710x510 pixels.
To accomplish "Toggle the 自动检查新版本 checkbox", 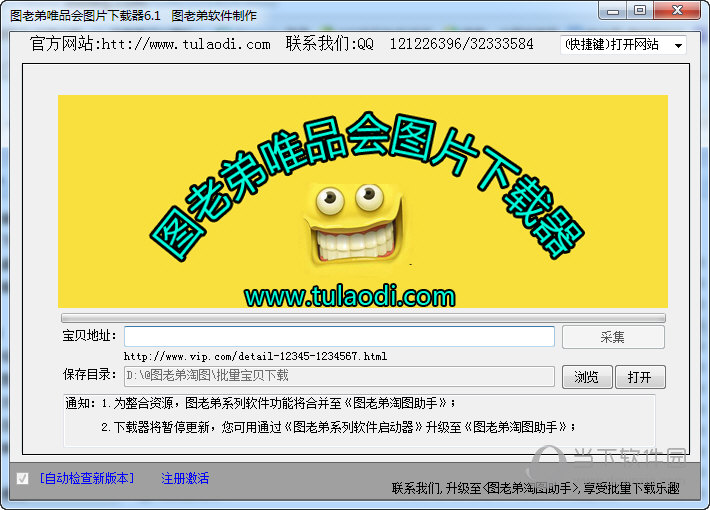I will click(x=22, y=478).
